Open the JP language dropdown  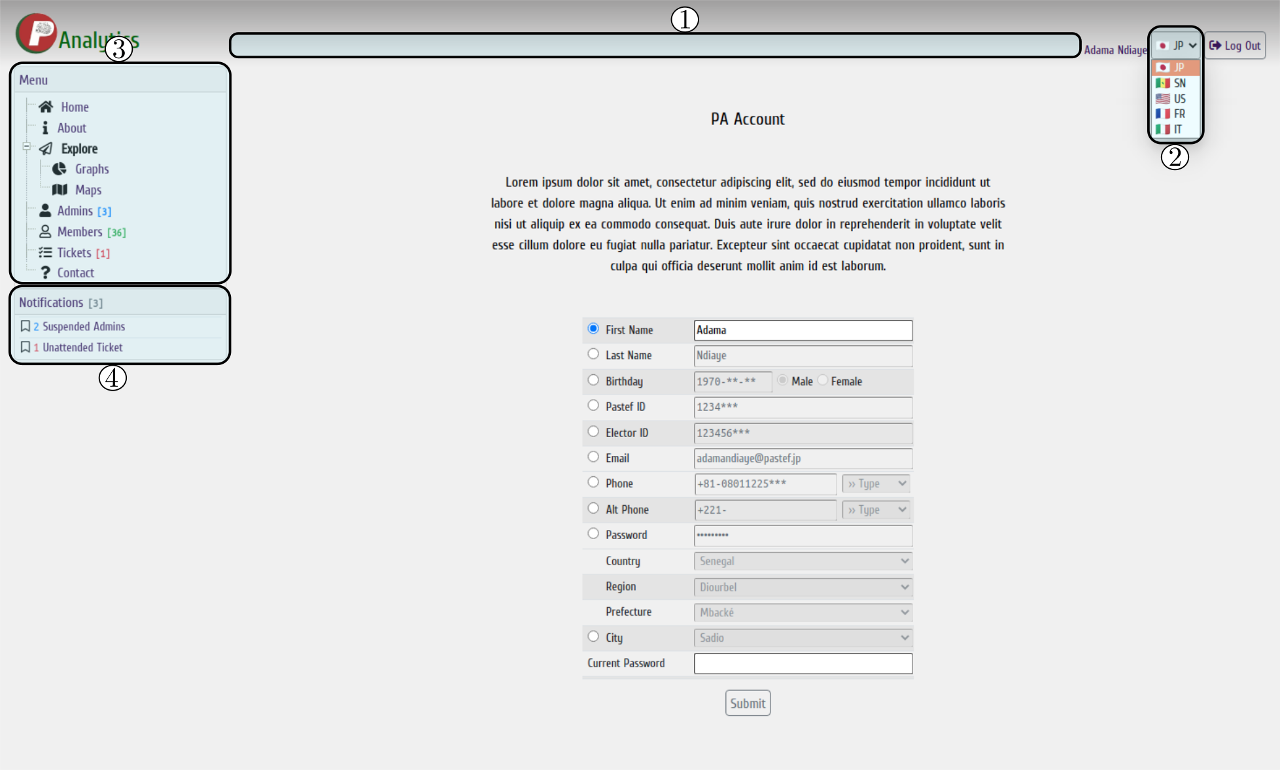pos(1177,45)
